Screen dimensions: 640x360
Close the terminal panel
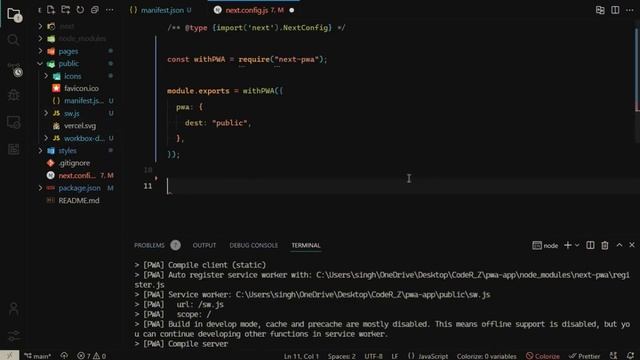(632, 245)
